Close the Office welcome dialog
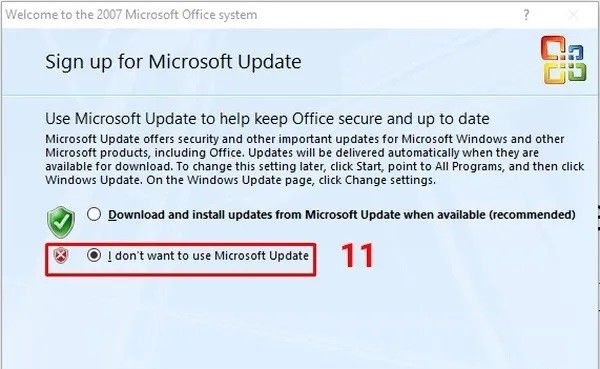 (x=574, y=15)
